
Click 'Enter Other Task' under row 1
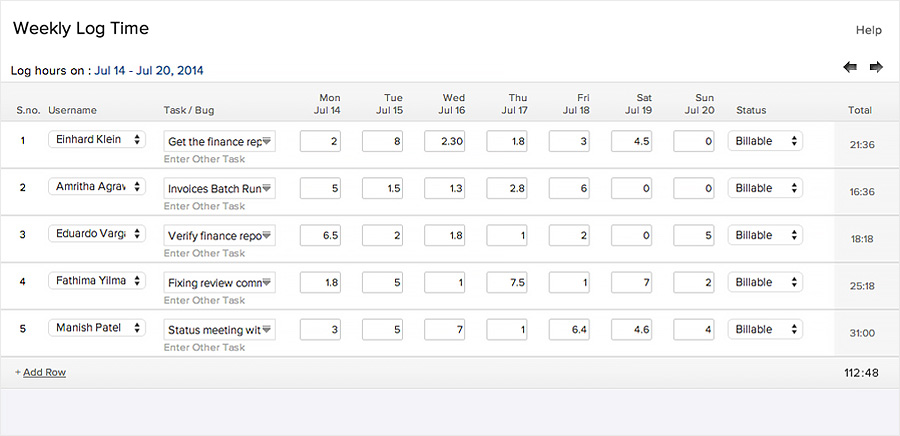pos(204,159)
